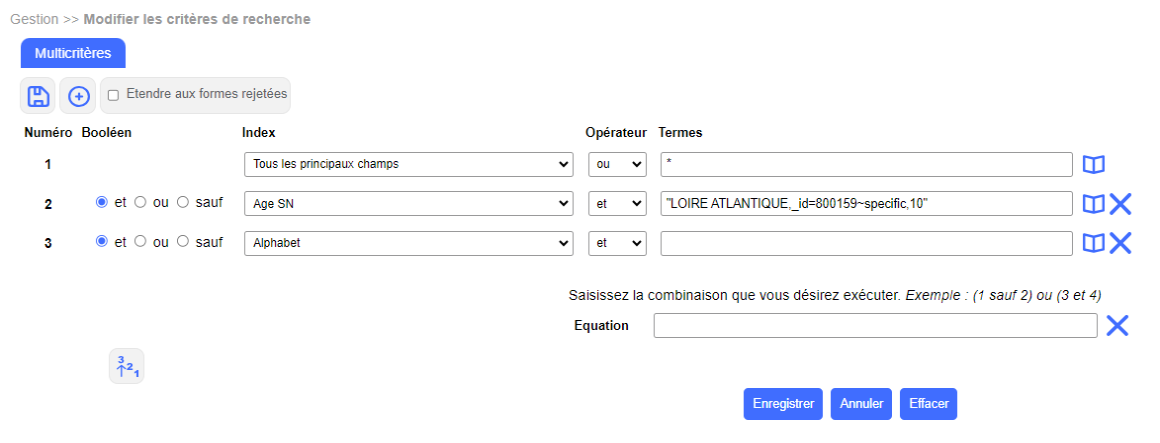This screenshot has width=1160, height=443.
Task: Click the save search floppy disk icon
Action: 38,96
